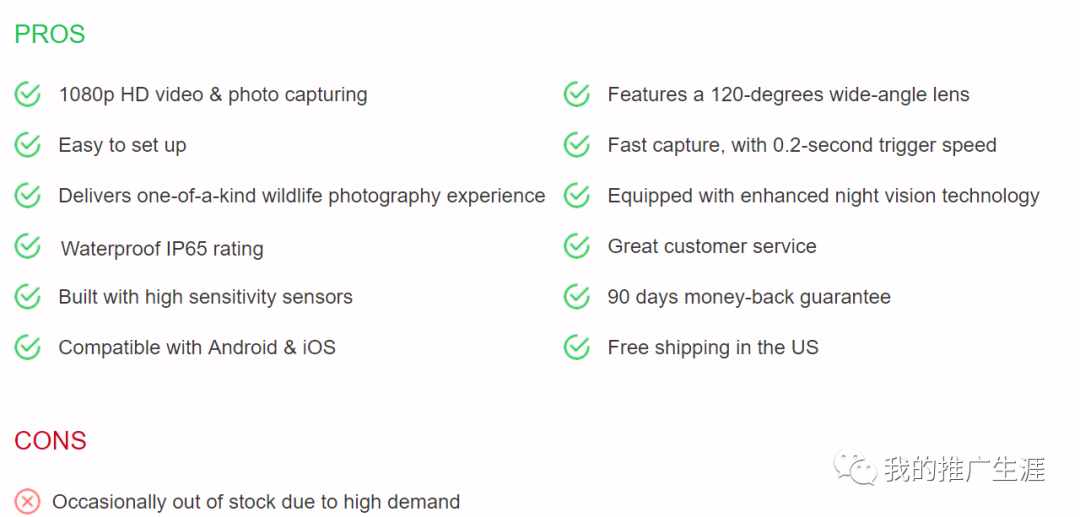Image resolution: width=1080 pixels, height=517 pixels.
Task: Click the checkmark beside enhanced night vision technology
Action: point(577,196)
